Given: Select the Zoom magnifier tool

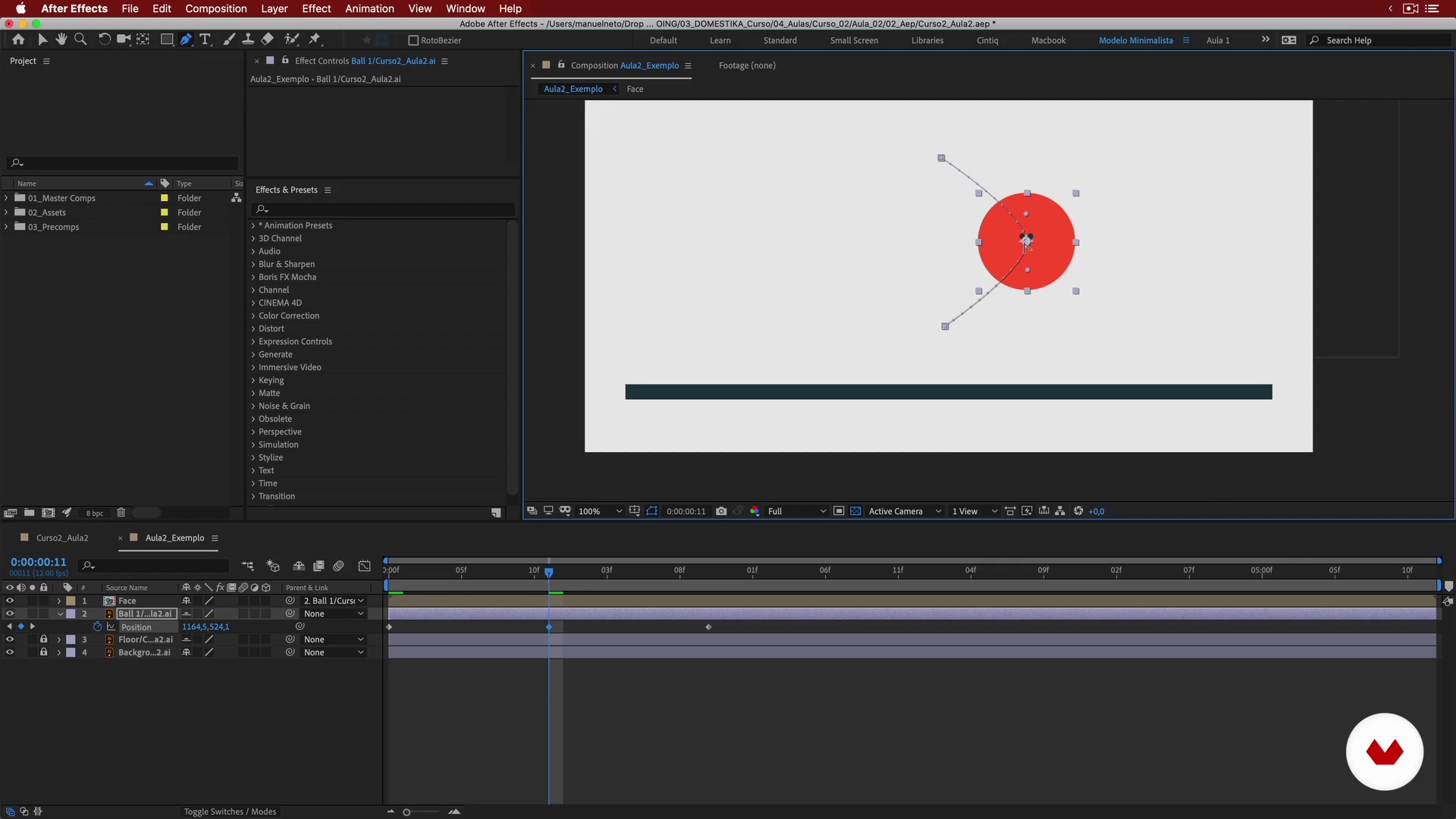Looking at the screenshot, I should click(80, 39).
